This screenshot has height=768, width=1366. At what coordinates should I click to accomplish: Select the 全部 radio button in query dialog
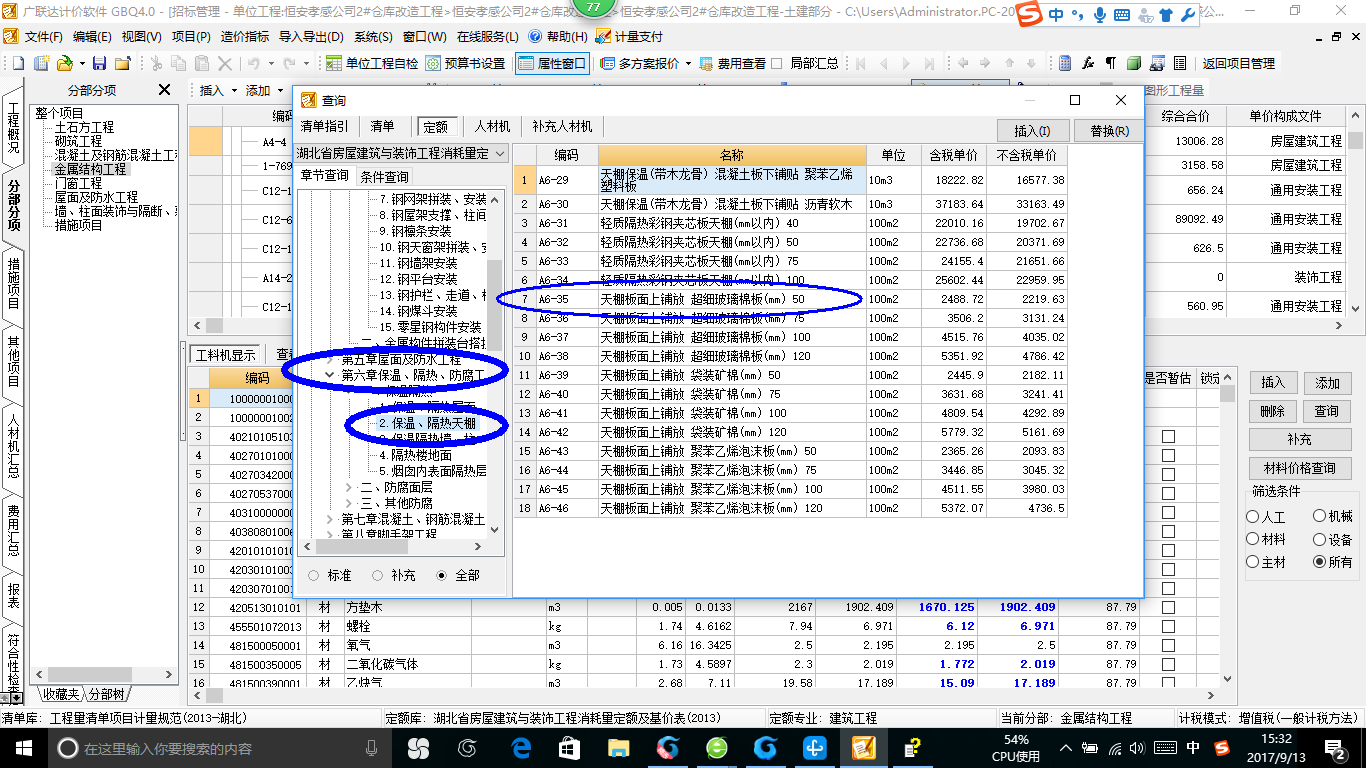tap(441, 575)
